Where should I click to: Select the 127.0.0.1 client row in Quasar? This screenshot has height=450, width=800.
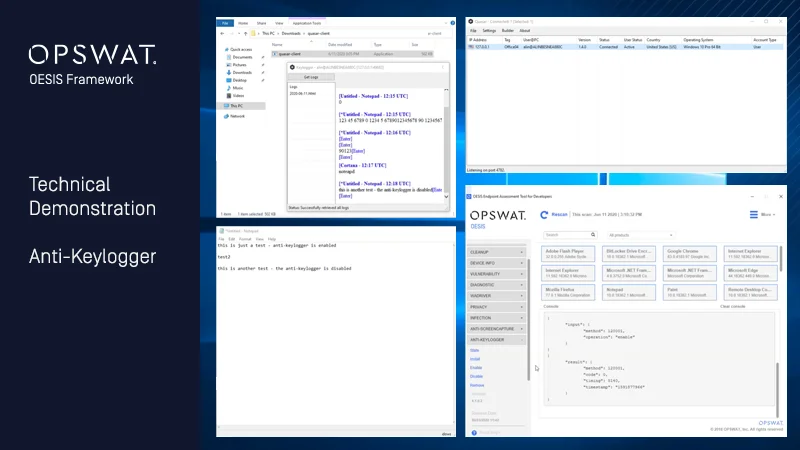(600, 46)
